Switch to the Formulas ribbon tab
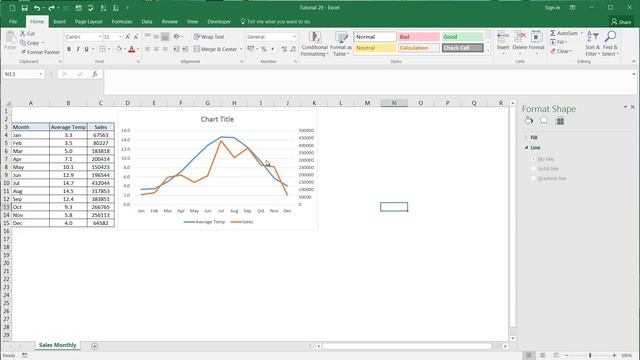This screenshot has width=640, height=360. [122, 21]
